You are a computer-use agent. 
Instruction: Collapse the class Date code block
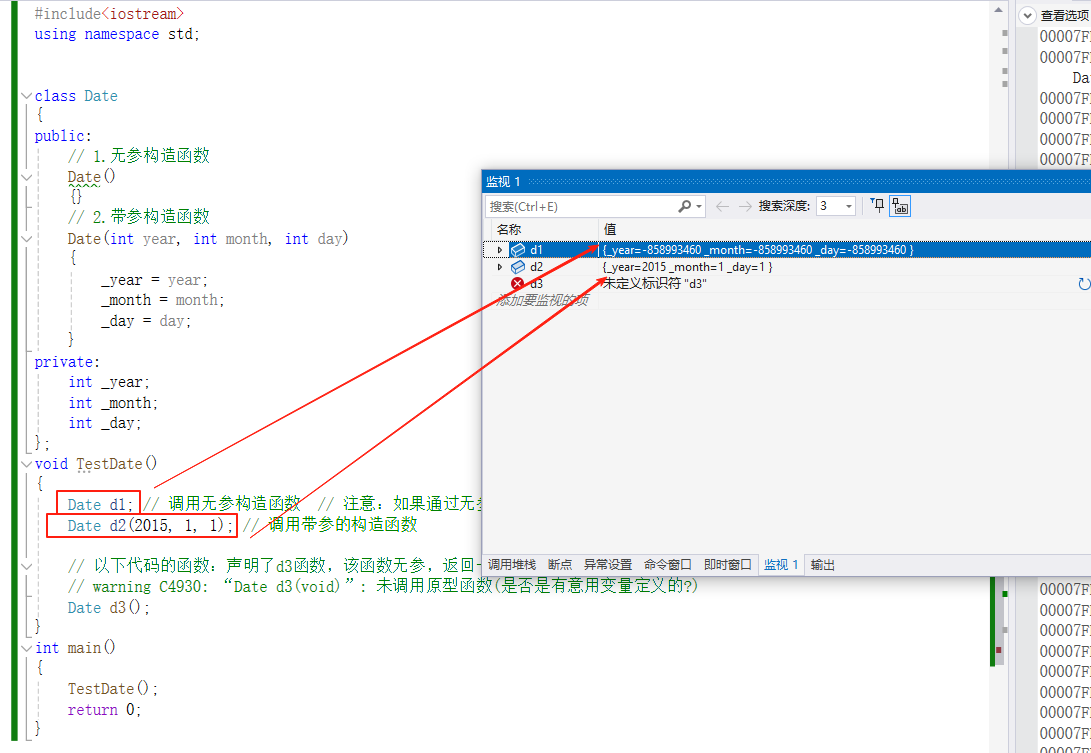26,96
